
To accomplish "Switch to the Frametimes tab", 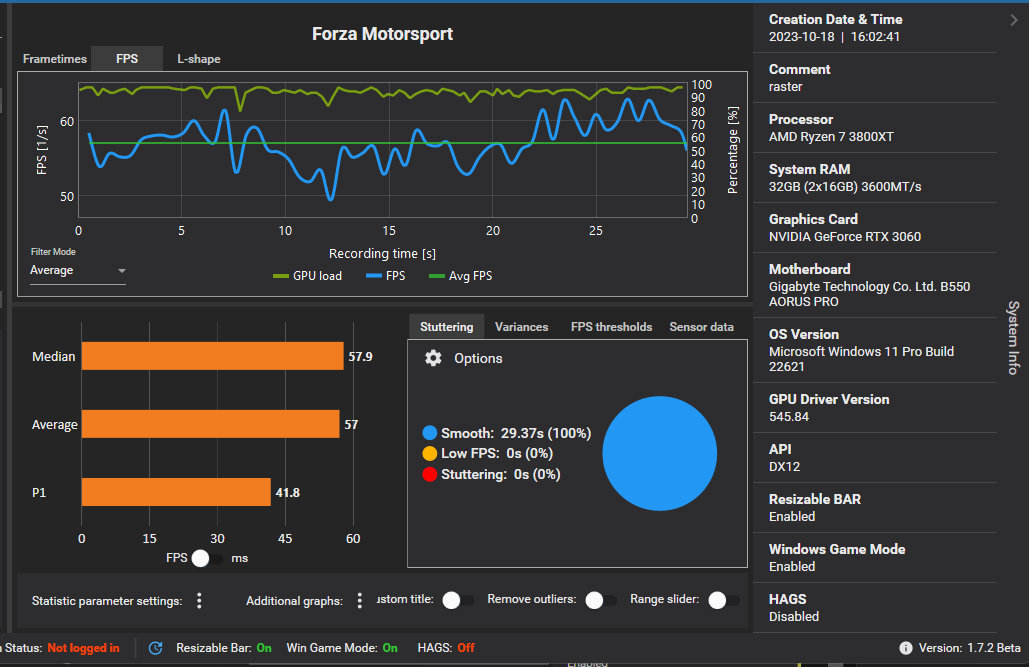I will tap(54, 59).
